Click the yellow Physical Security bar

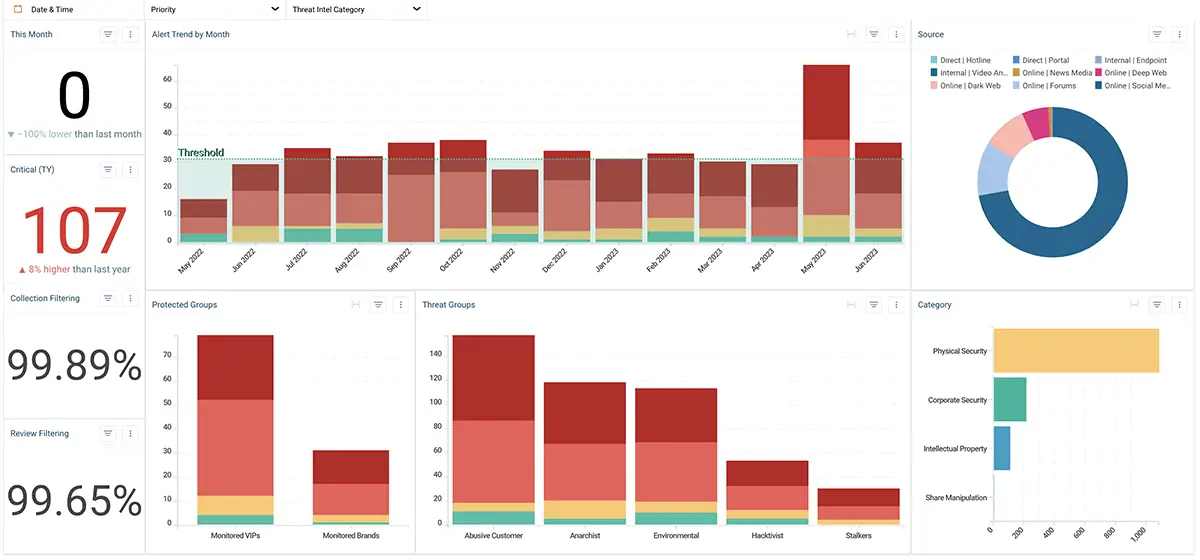(x=1076, y=351)
